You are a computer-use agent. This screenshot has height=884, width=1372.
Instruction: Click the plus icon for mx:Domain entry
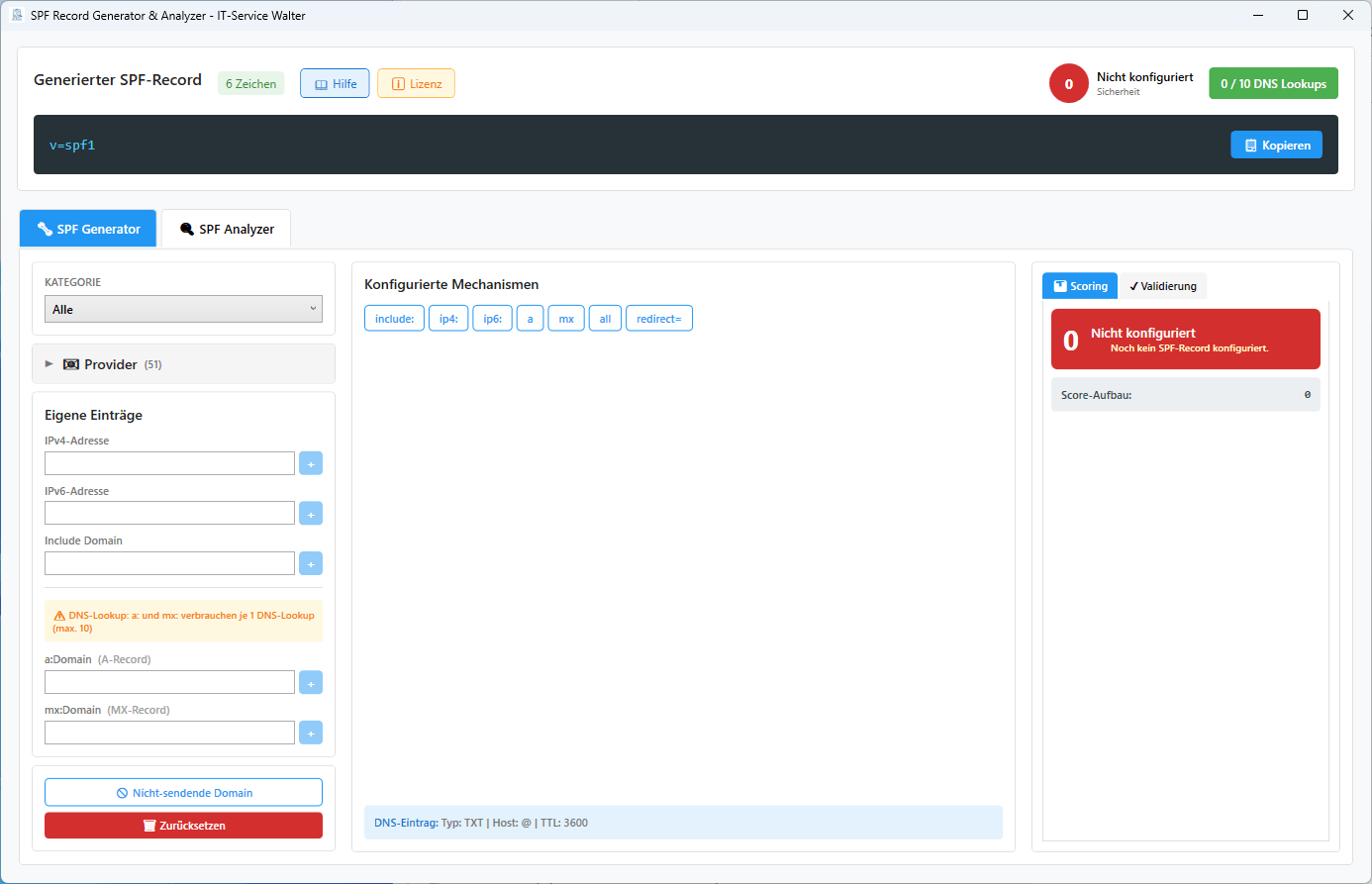tap(311, 734)
